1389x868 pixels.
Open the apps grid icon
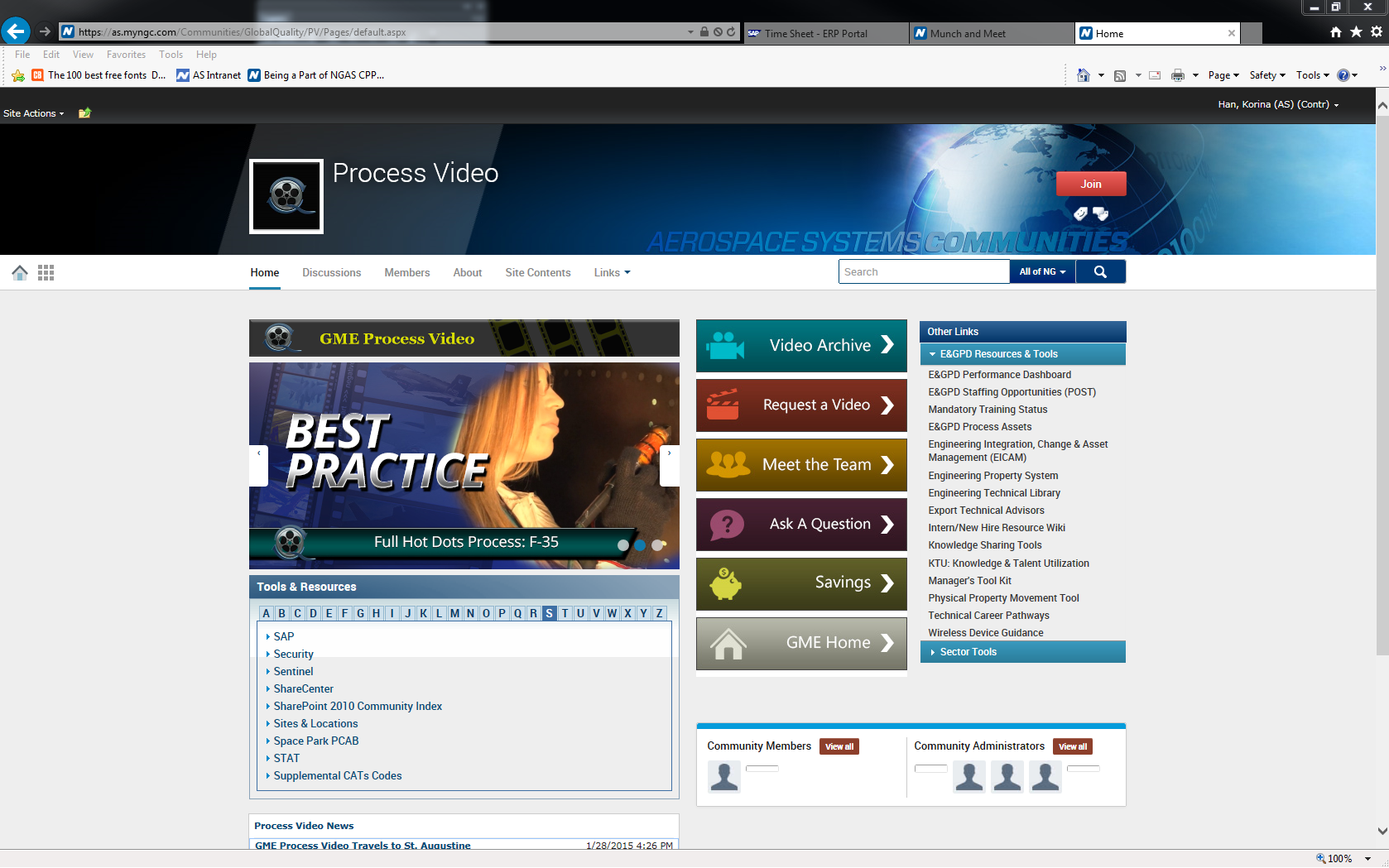click(46, 272)
